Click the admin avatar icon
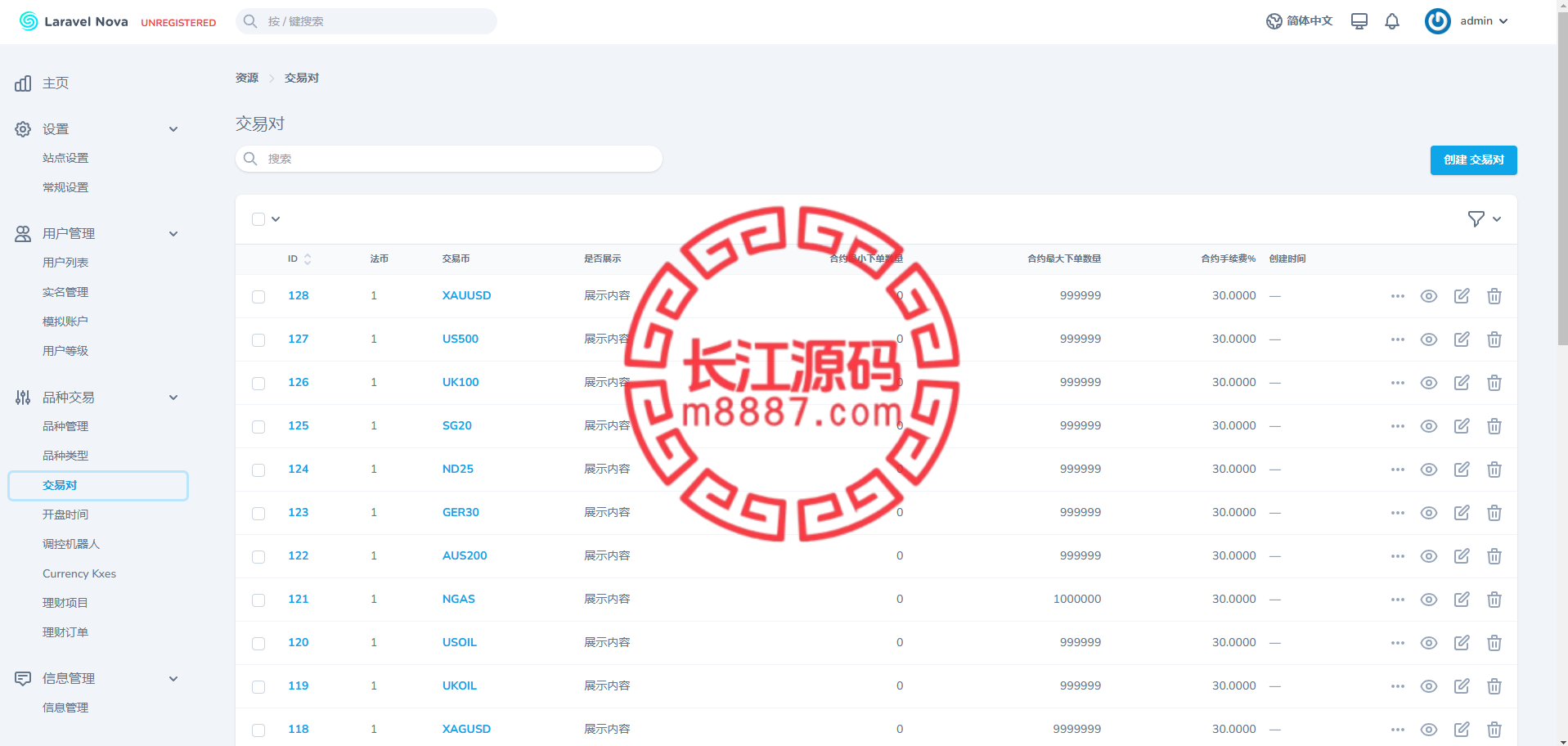Image resolution: width=1568 pixels, height=746 pixels. [x=1438, y=21]
